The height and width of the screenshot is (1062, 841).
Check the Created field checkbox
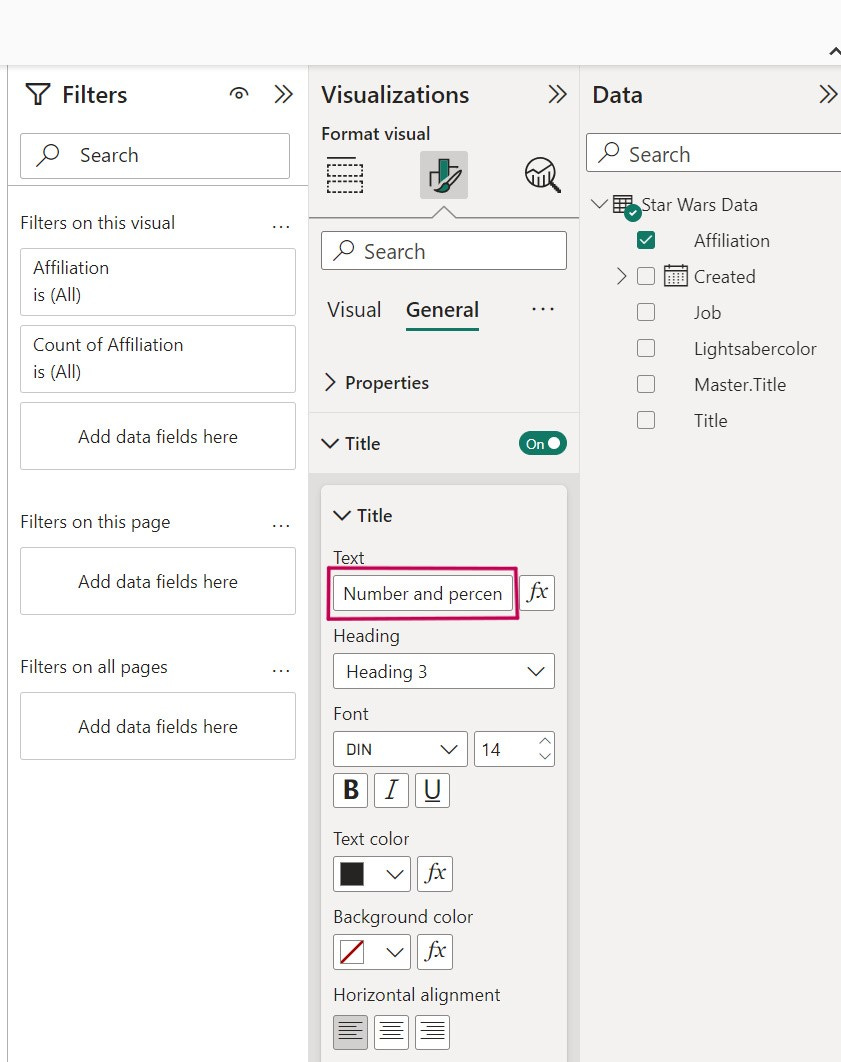[x=646, y=276]
